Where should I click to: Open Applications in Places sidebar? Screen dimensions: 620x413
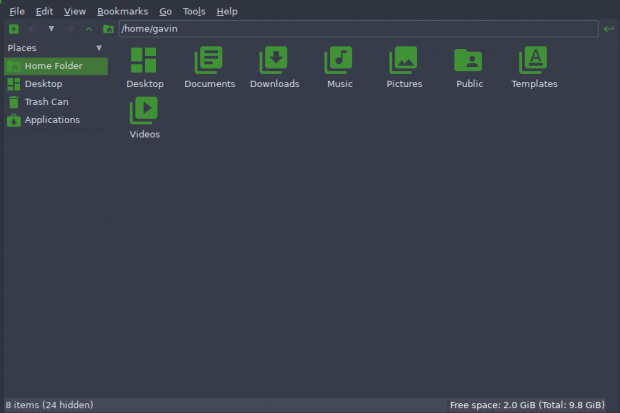[x=56, y=120]
